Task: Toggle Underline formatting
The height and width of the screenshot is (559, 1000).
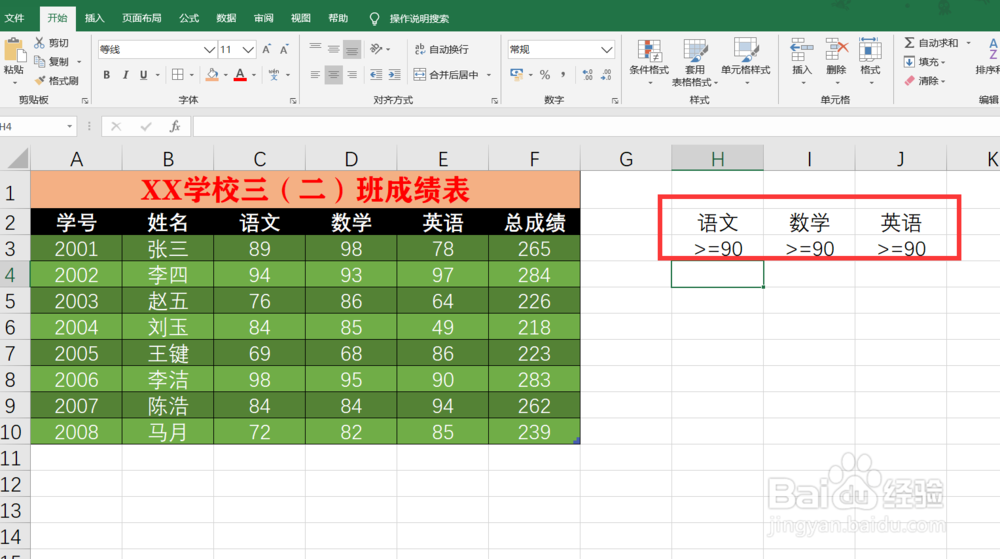Action: point(143,75)
